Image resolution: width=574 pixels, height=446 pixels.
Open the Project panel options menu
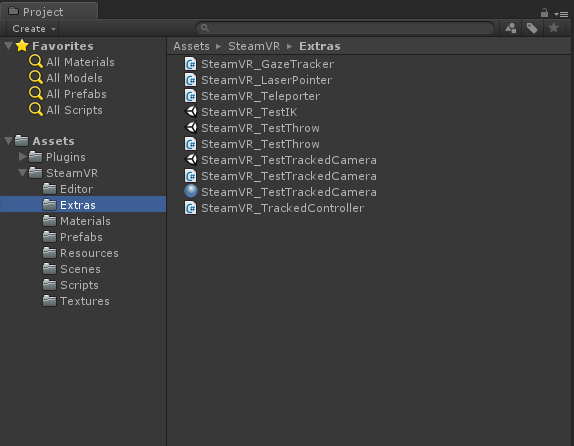(561, 14)
